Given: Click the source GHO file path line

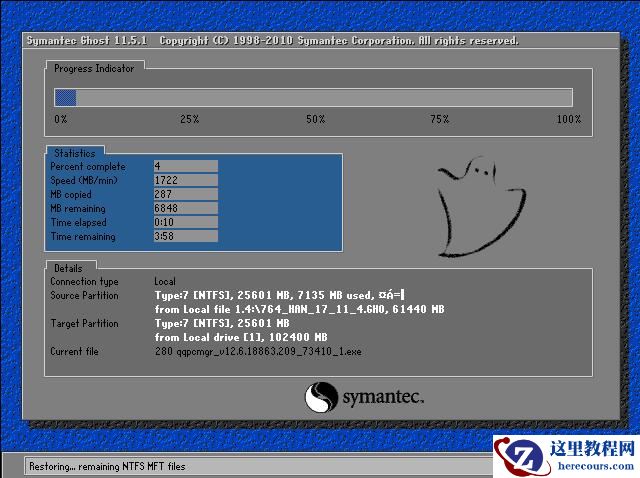Looking at the screenshot, I should [299, 309].
